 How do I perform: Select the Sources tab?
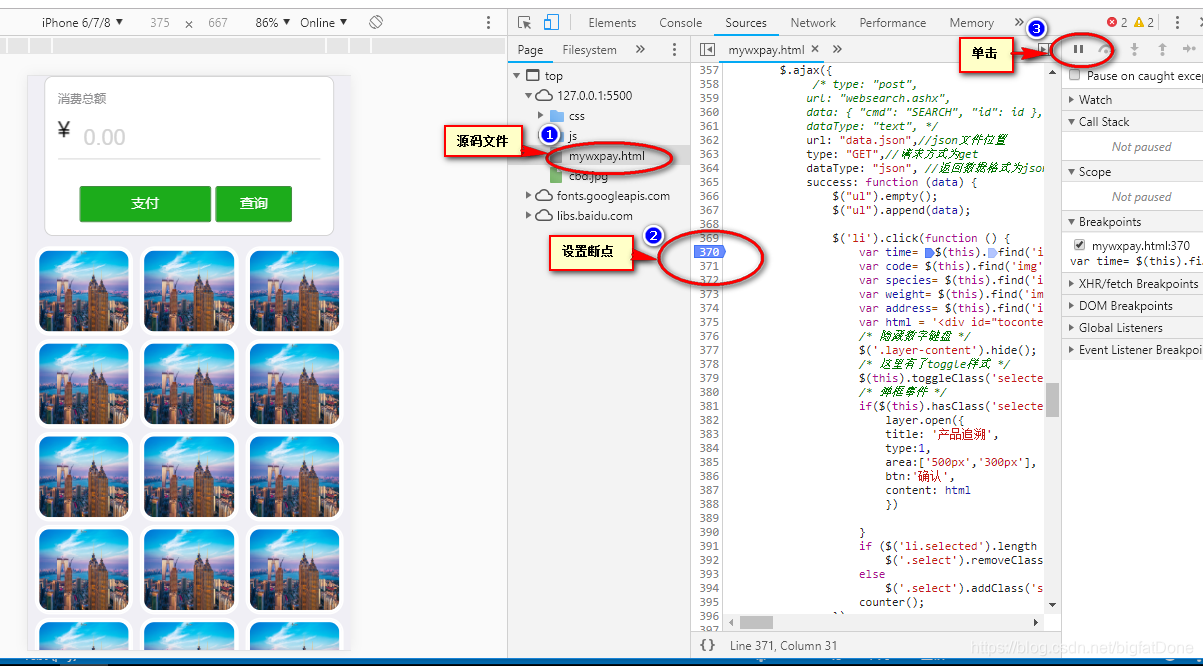pos(746,22)
